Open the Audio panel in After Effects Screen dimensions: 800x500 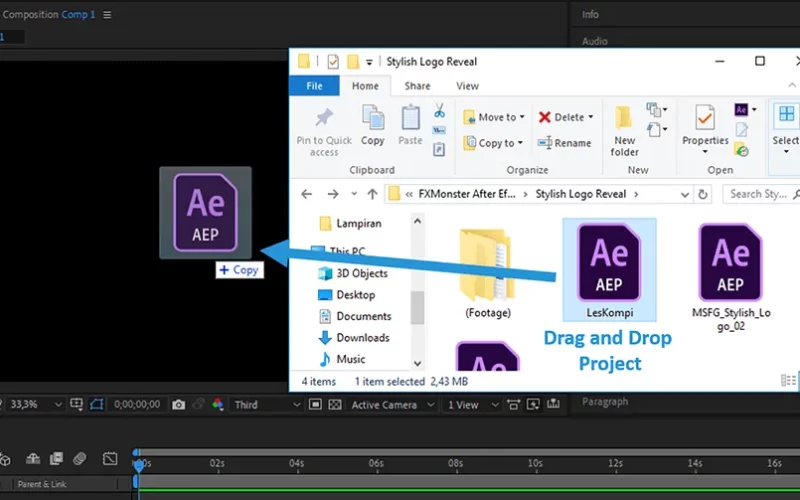[x=594, y=41]
